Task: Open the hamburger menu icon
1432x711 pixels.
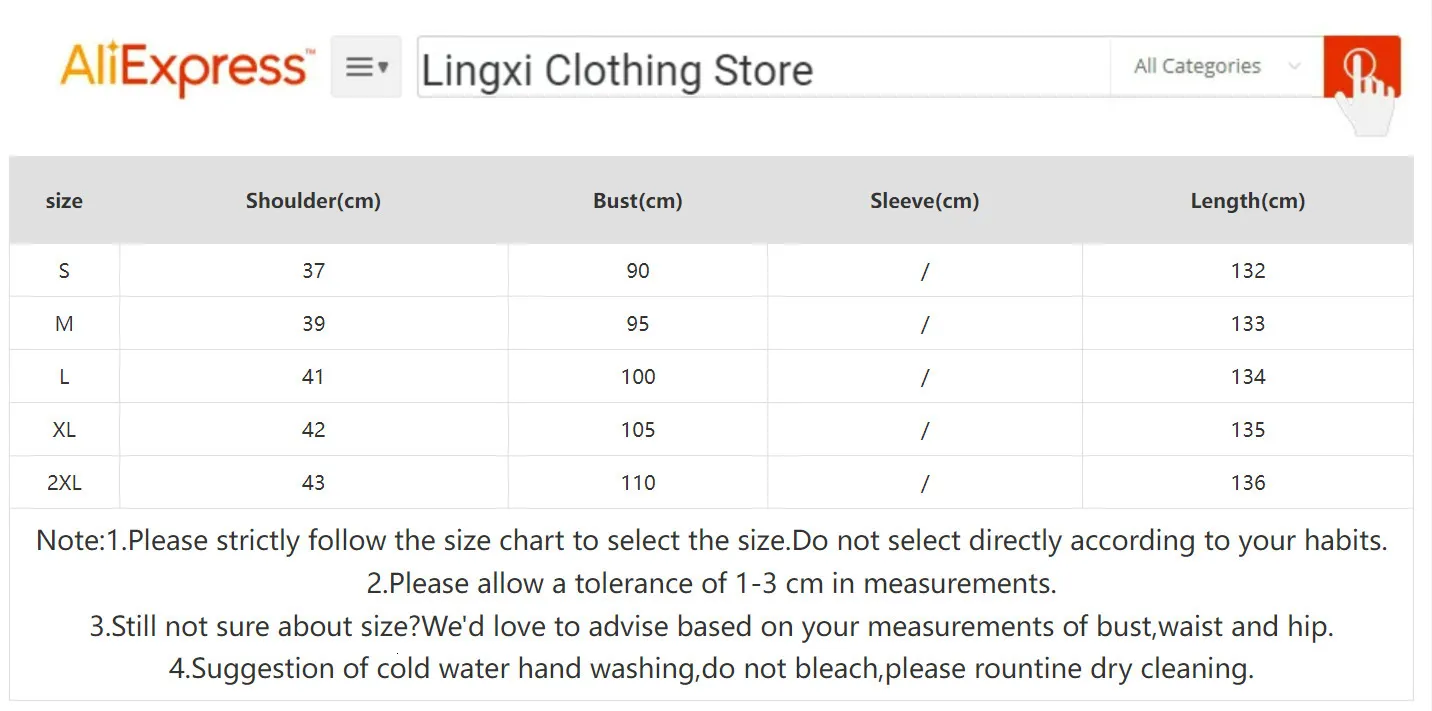Action: coord(366,67)
